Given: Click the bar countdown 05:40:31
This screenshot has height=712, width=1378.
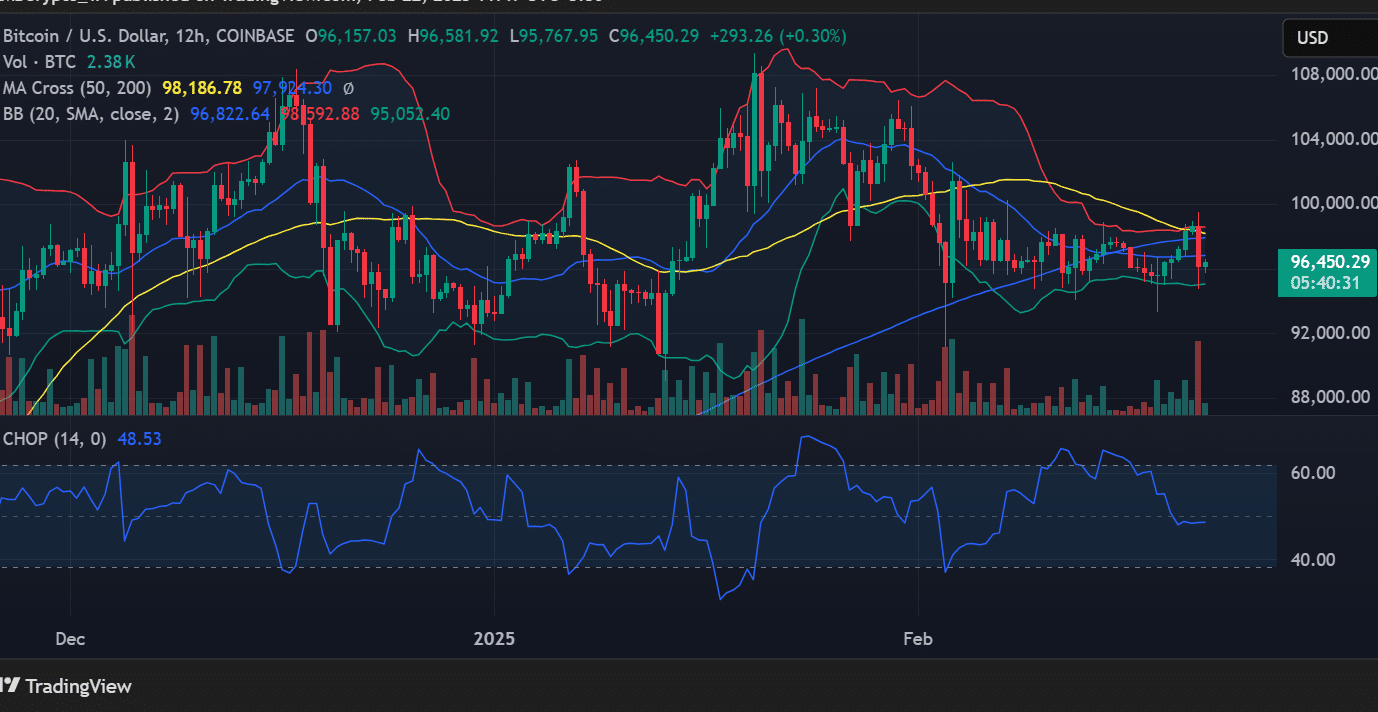Looking at the screenshot, I should tap(1324, 283).
